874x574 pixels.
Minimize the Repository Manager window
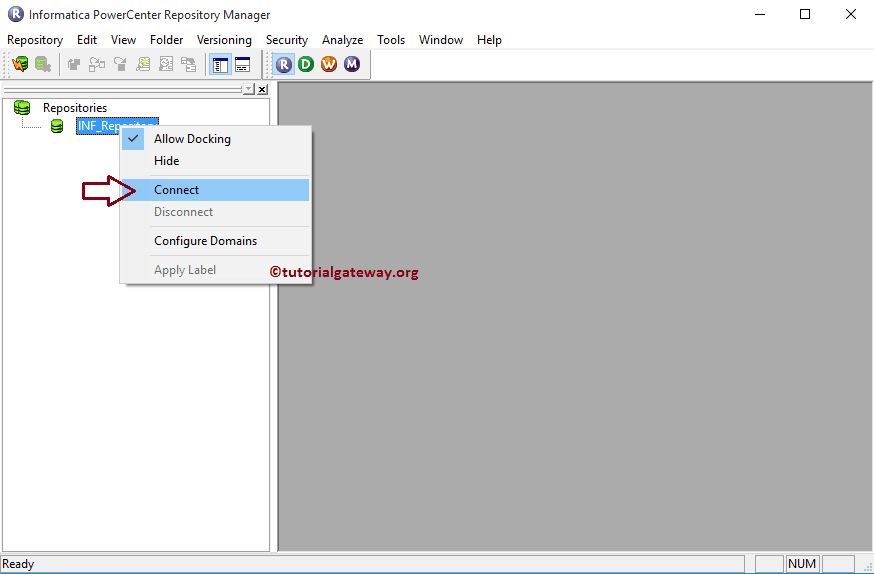pyautogui.click(x=760, y=14)
